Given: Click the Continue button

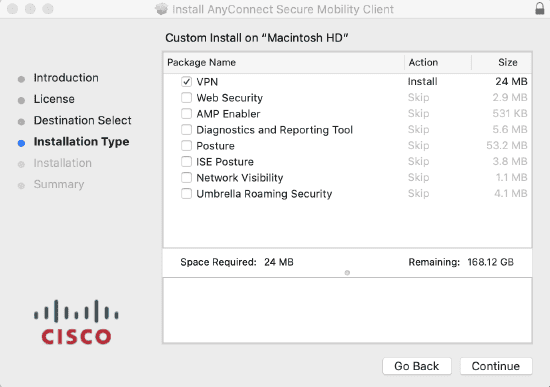Looking at the screenshot, I should [x=496, y=366].
